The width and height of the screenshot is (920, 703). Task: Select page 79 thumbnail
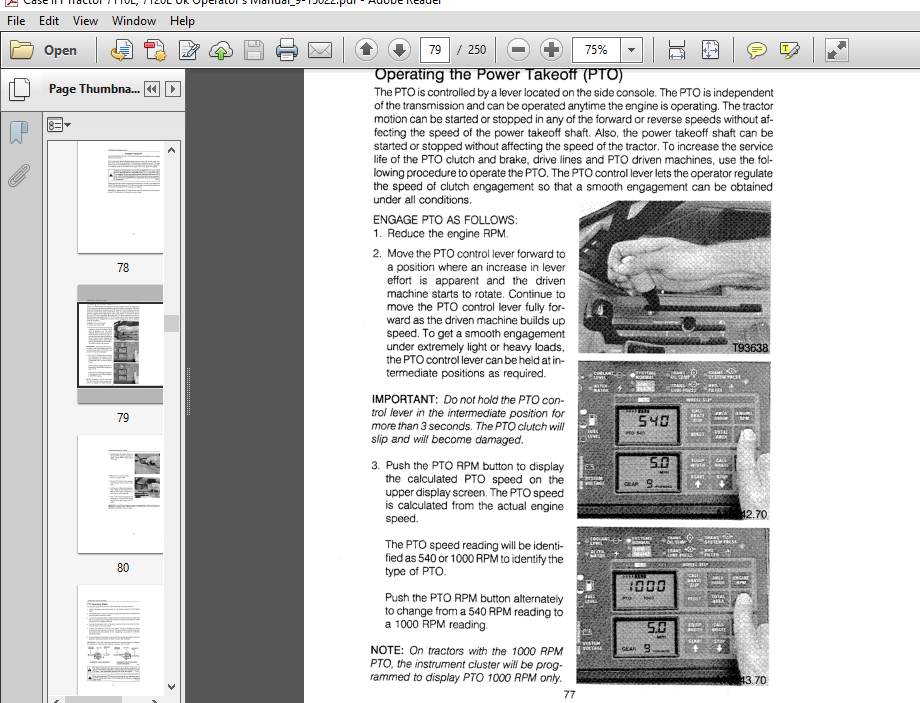[120, 344]
